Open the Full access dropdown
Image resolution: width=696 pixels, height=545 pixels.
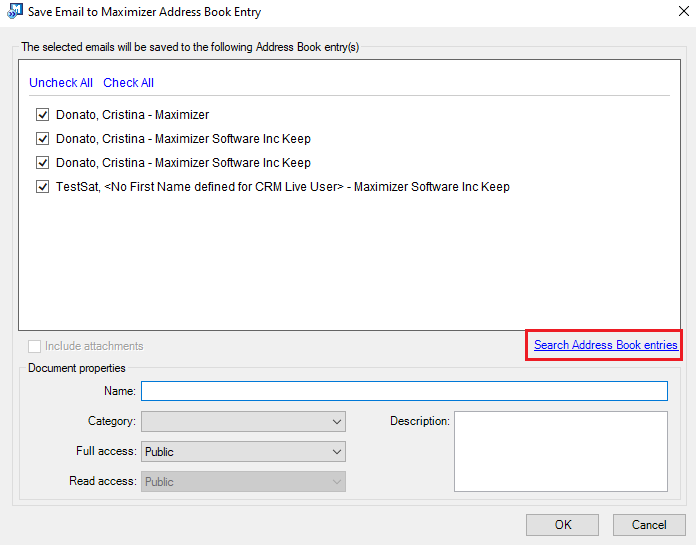pyautogui.click(x=243, y=452)
